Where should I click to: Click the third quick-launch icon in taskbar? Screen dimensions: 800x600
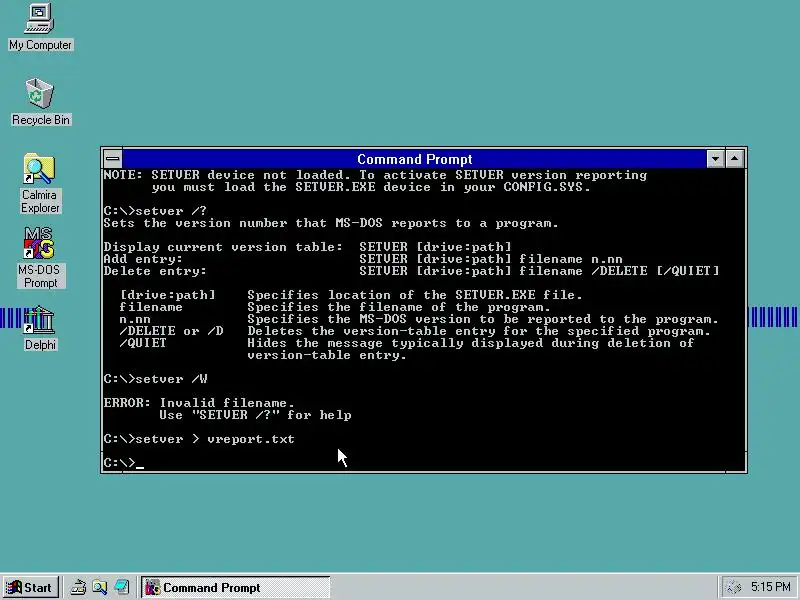tap(121, 588)
